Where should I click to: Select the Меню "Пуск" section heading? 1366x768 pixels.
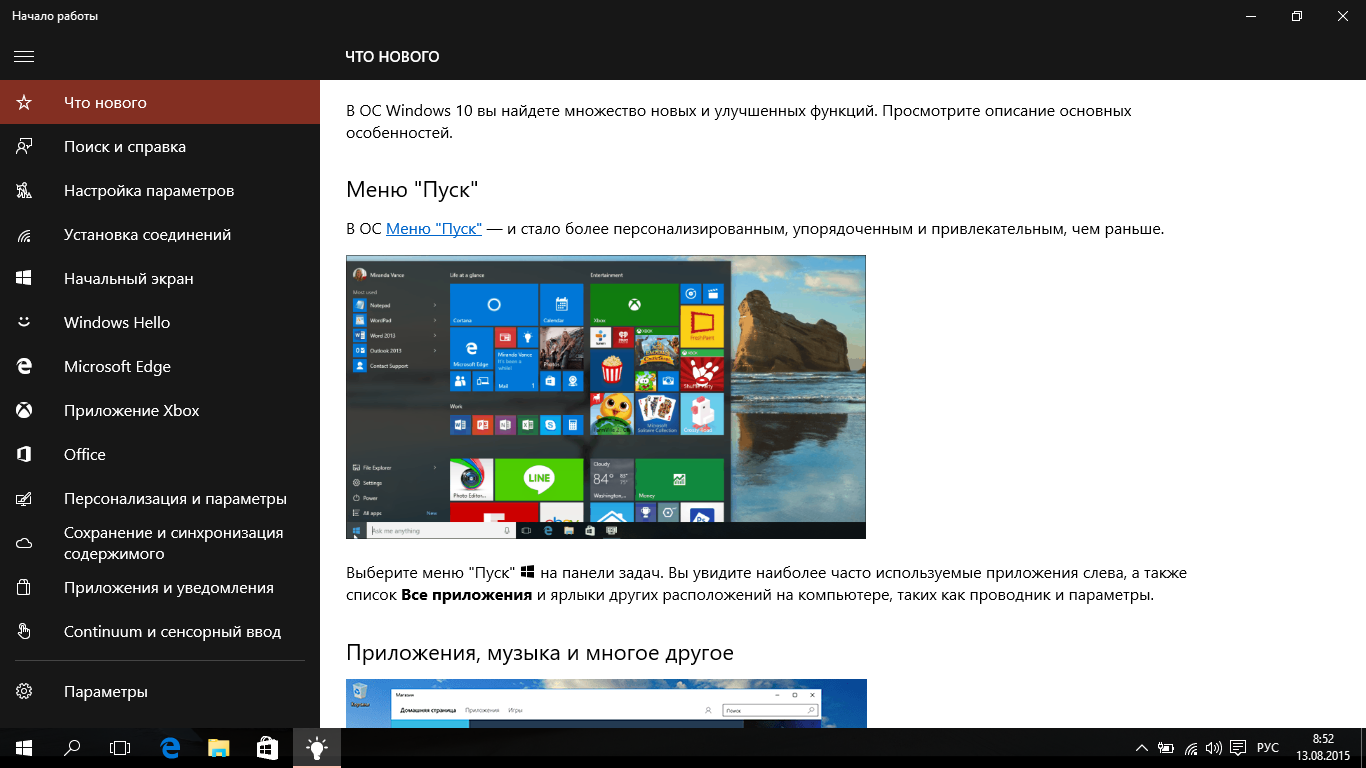tap(412, 189)
